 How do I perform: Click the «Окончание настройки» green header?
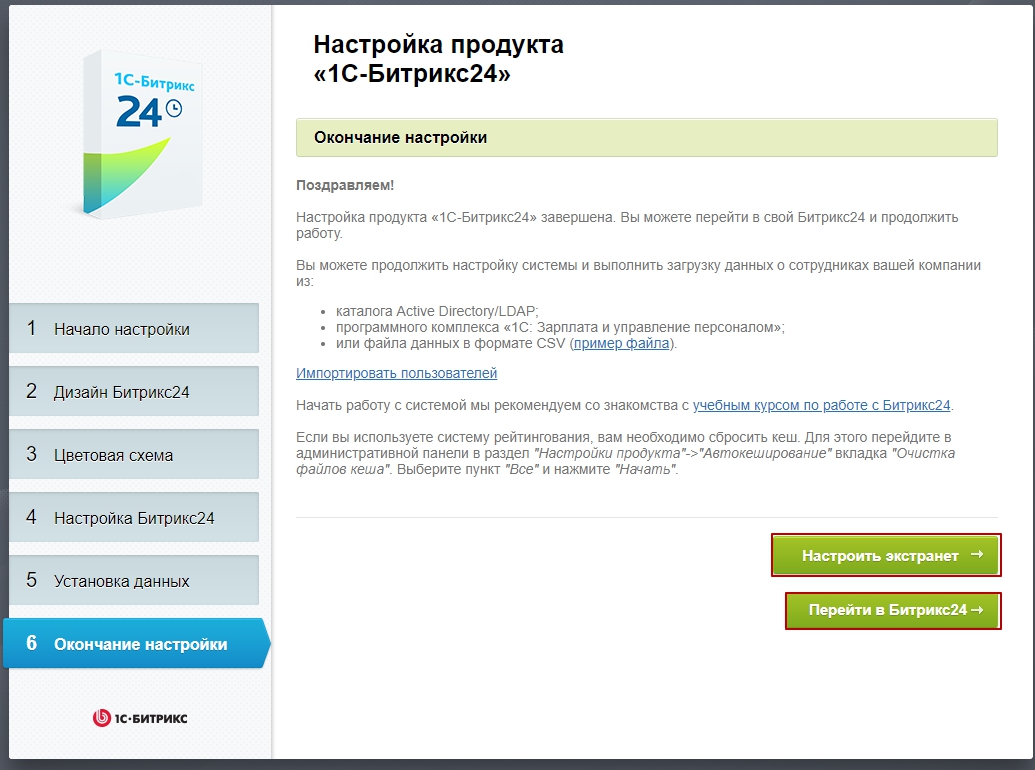(646, 137)
